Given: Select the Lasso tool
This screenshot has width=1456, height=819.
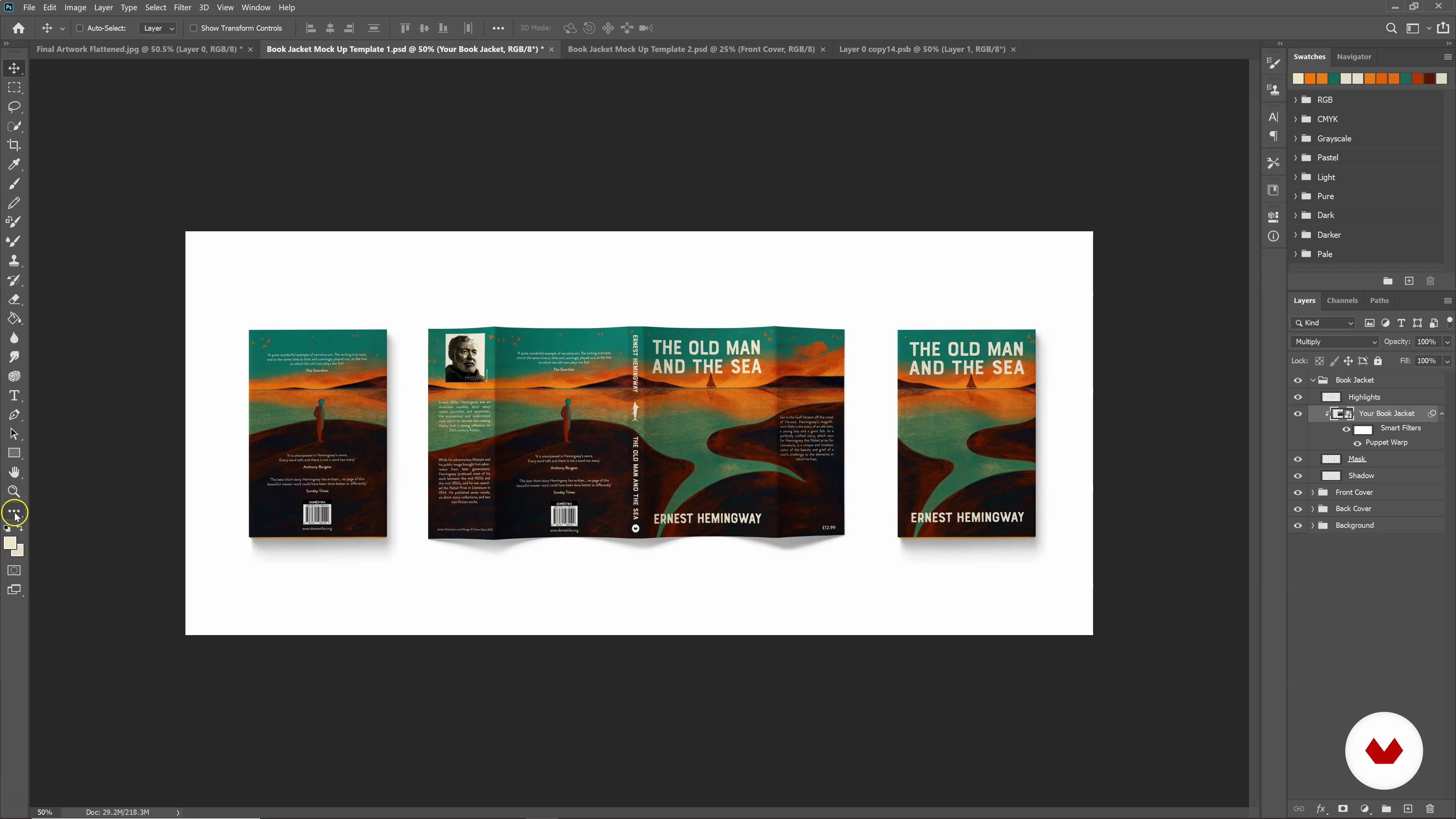Looking at the screenshot, I should 14,107.
